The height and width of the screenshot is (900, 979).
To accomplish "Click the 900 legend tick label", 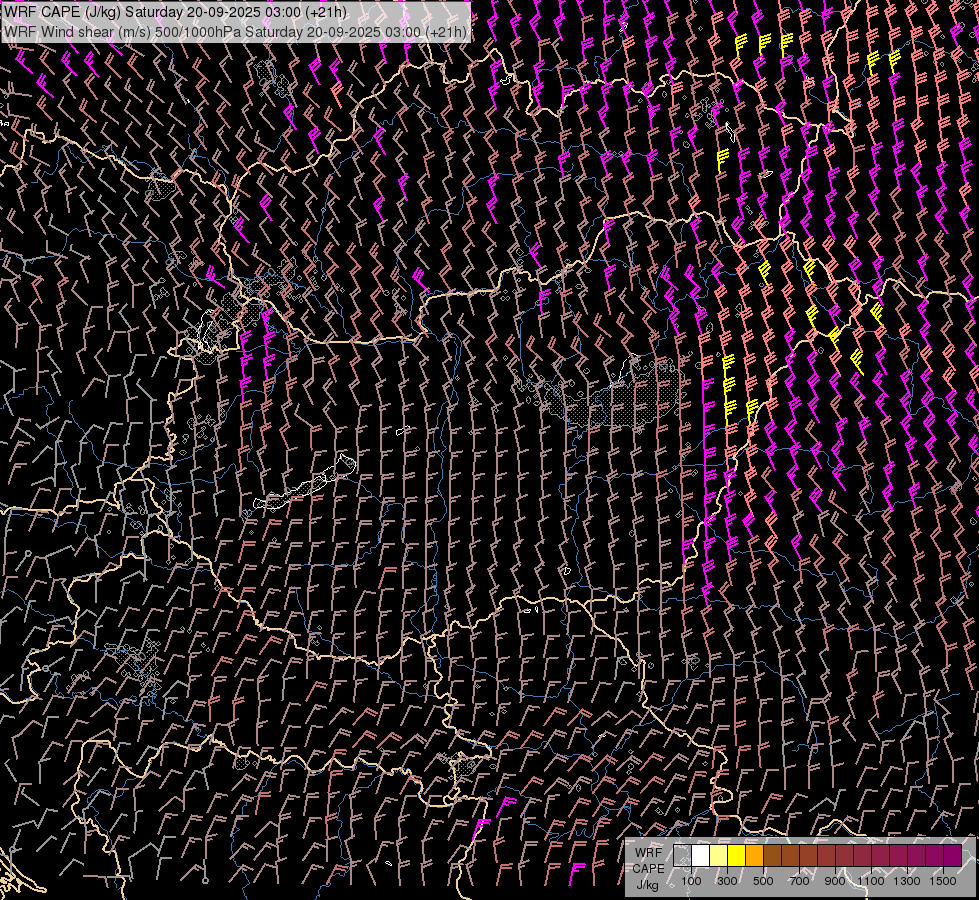I will pyautogui.click(x=835, y=881).
